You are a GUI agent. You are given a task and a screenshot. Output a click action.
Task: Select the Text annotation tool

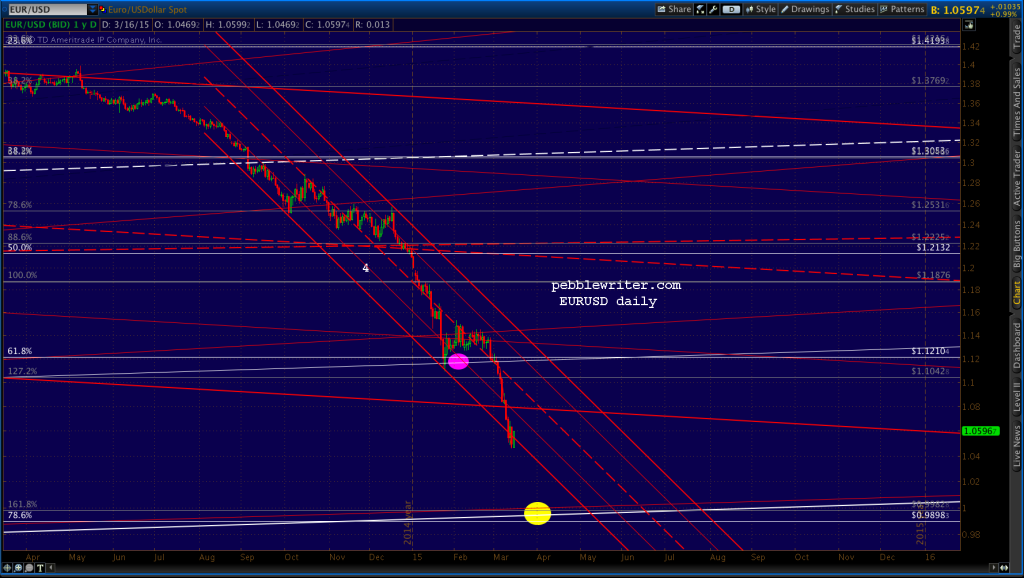pos(39,568)
